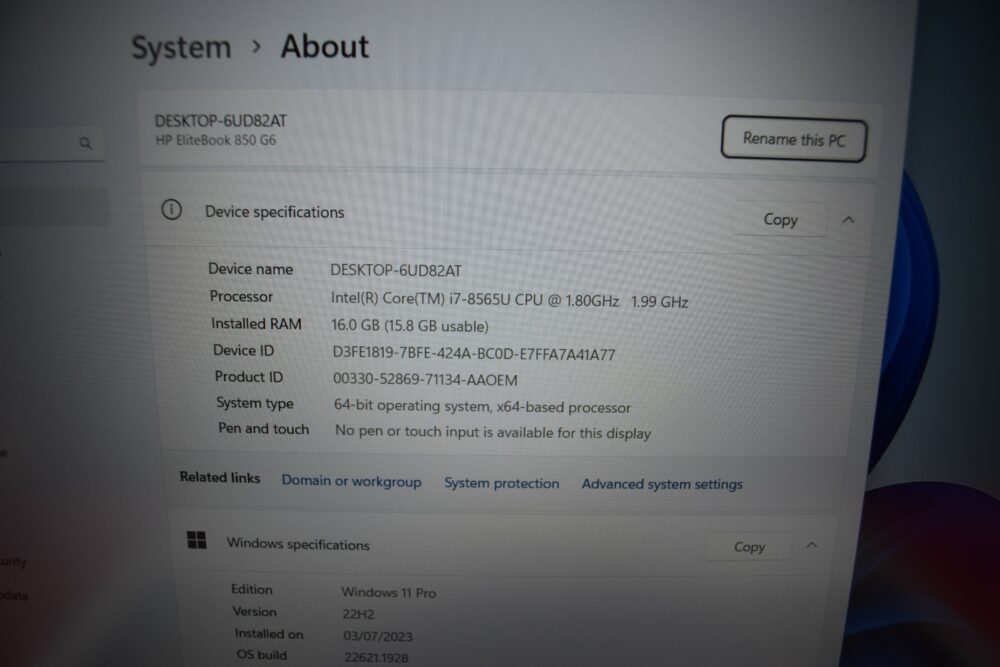
Task: Select the DESKTOP-6UD82AT header name
Action: click(x=221, y=121)
